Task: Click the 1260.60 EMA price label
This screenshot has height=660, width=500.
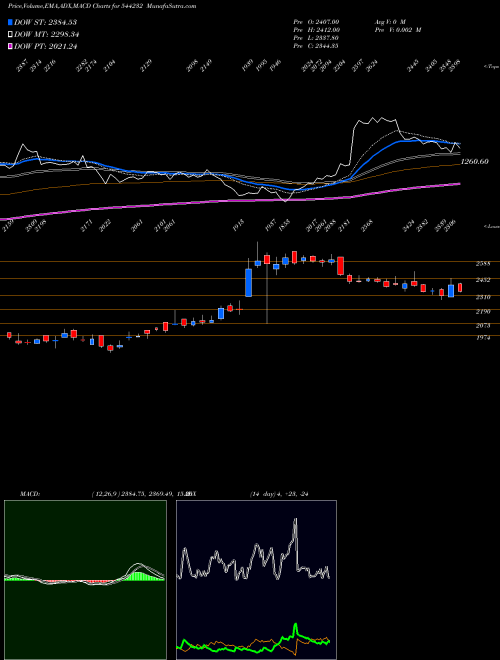Action: coord(475,161)
